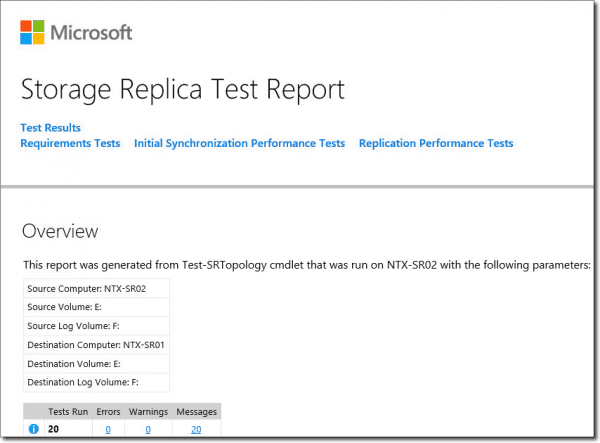The height and width of the screenshot is (443, 600).
Task: Click the Storage Replica Test Report title
Action: (x=183, y=90)
